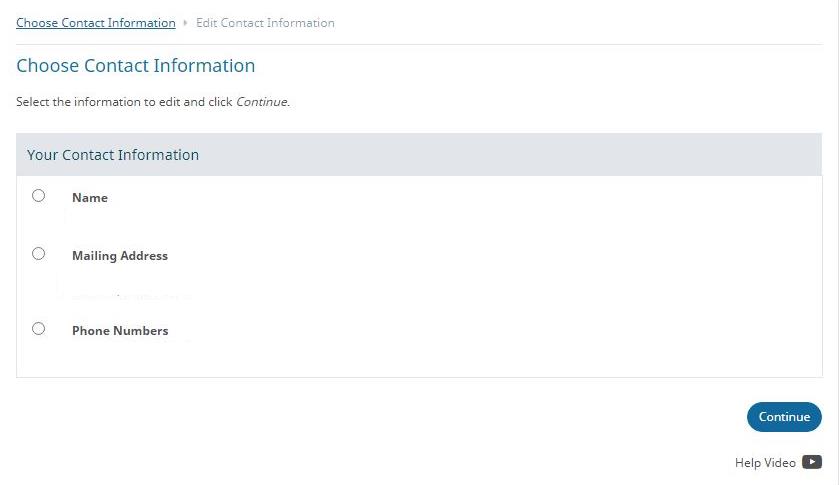Click the italic Continue word in instructions
Screen dimensions: 839x485
click(262, 102)
